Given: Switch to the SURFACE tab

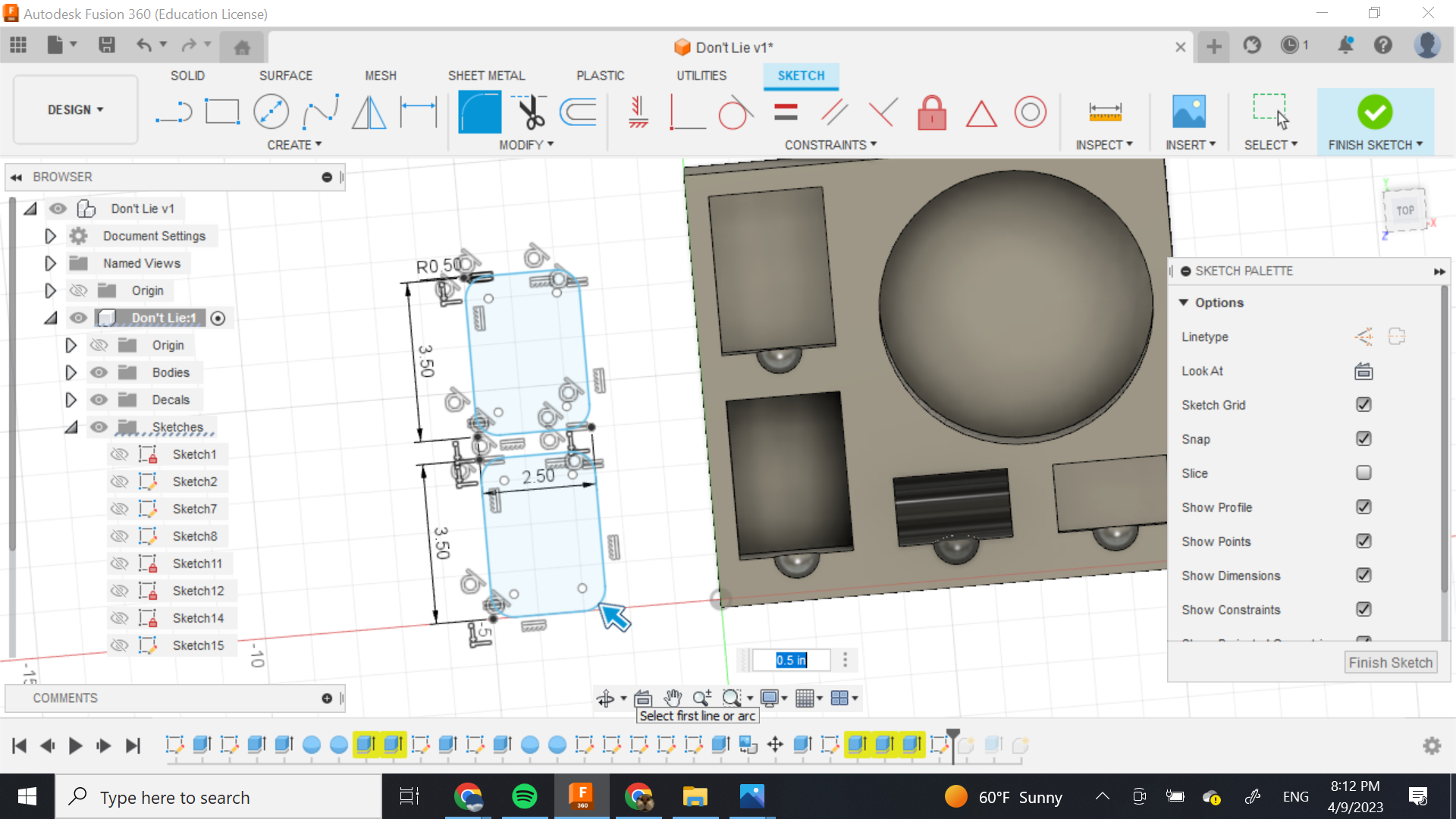Looking at the screenshot, I should pyautogui.click(x=286, y=76).
